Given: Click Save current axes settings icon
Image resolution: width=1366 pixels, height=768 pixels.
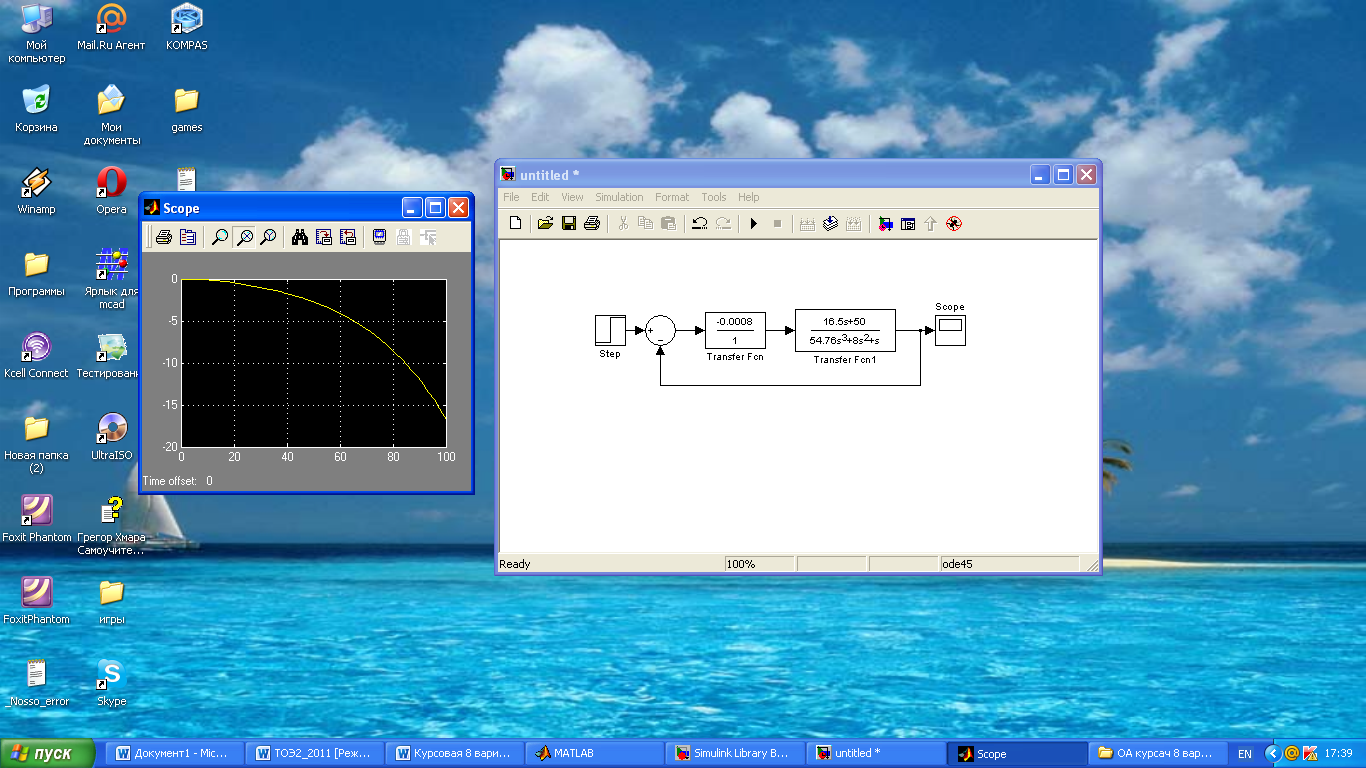Looking at the screenshot, I should (323, 237).
